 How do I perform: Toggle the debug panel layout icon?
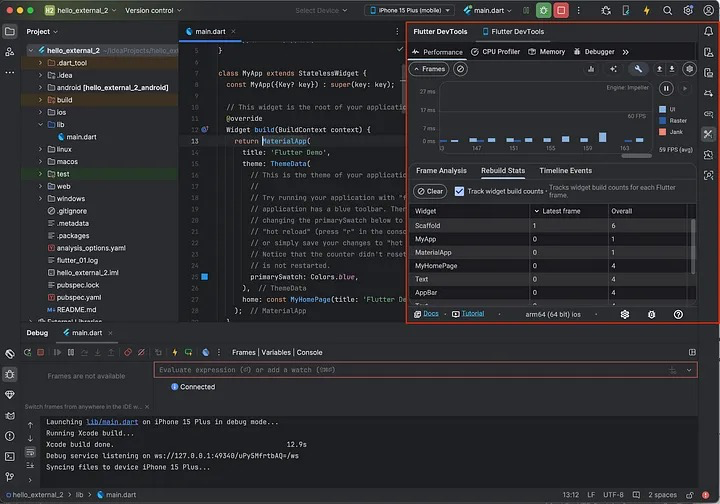[x=692, y=352]
